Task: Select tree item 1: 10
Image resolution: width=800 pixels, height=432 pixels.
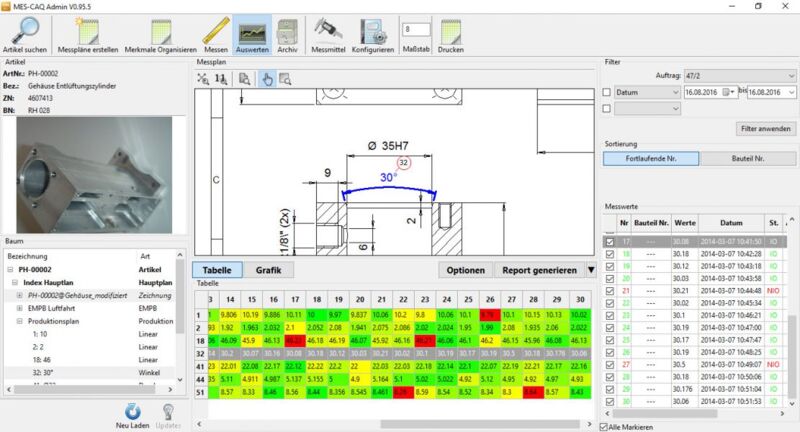Action: pyautogui.click(x=40, y=334)
